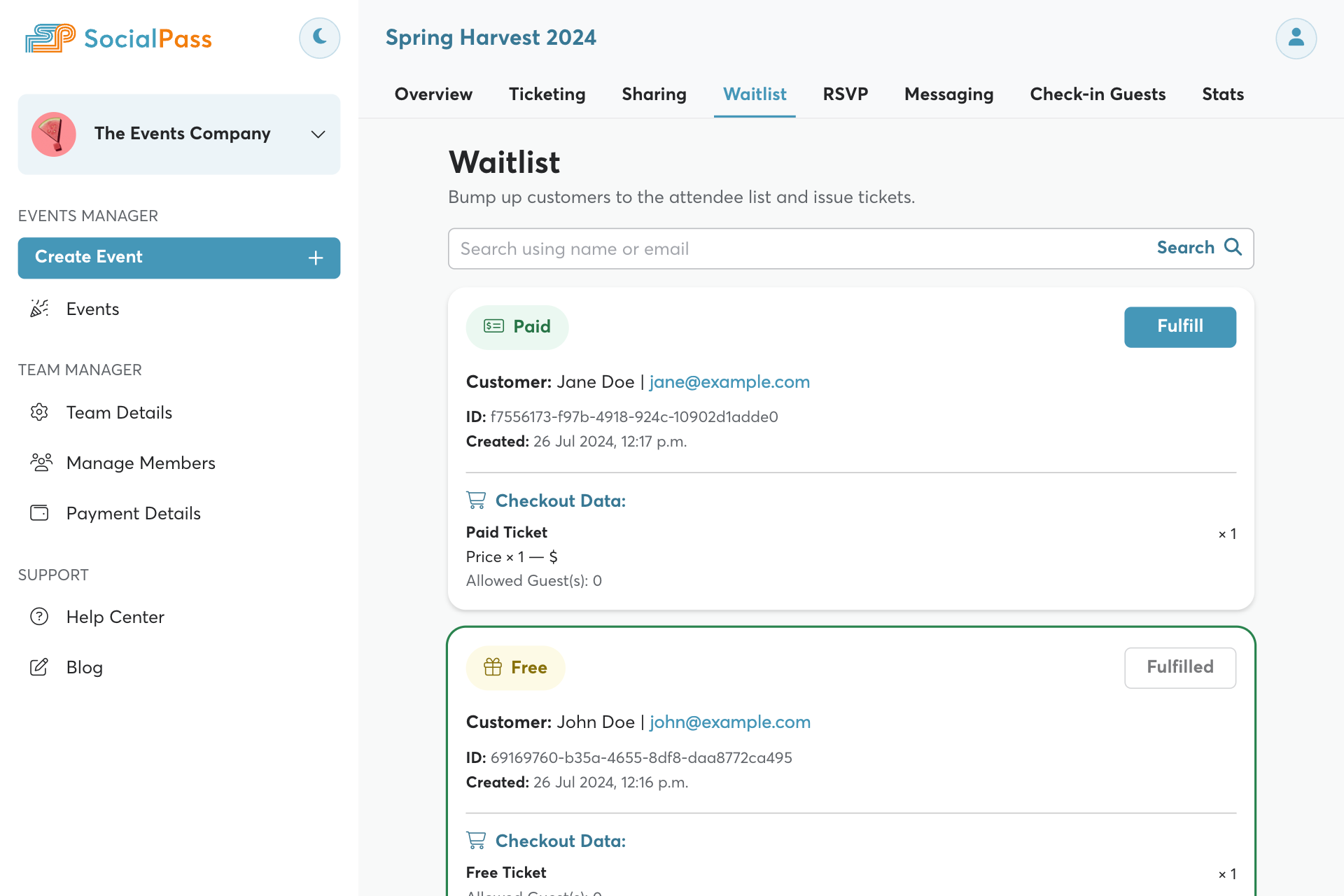Open the Waitlist tab navigation
The width and height of the screenshot is (1344, 896).
pos(755,94)
